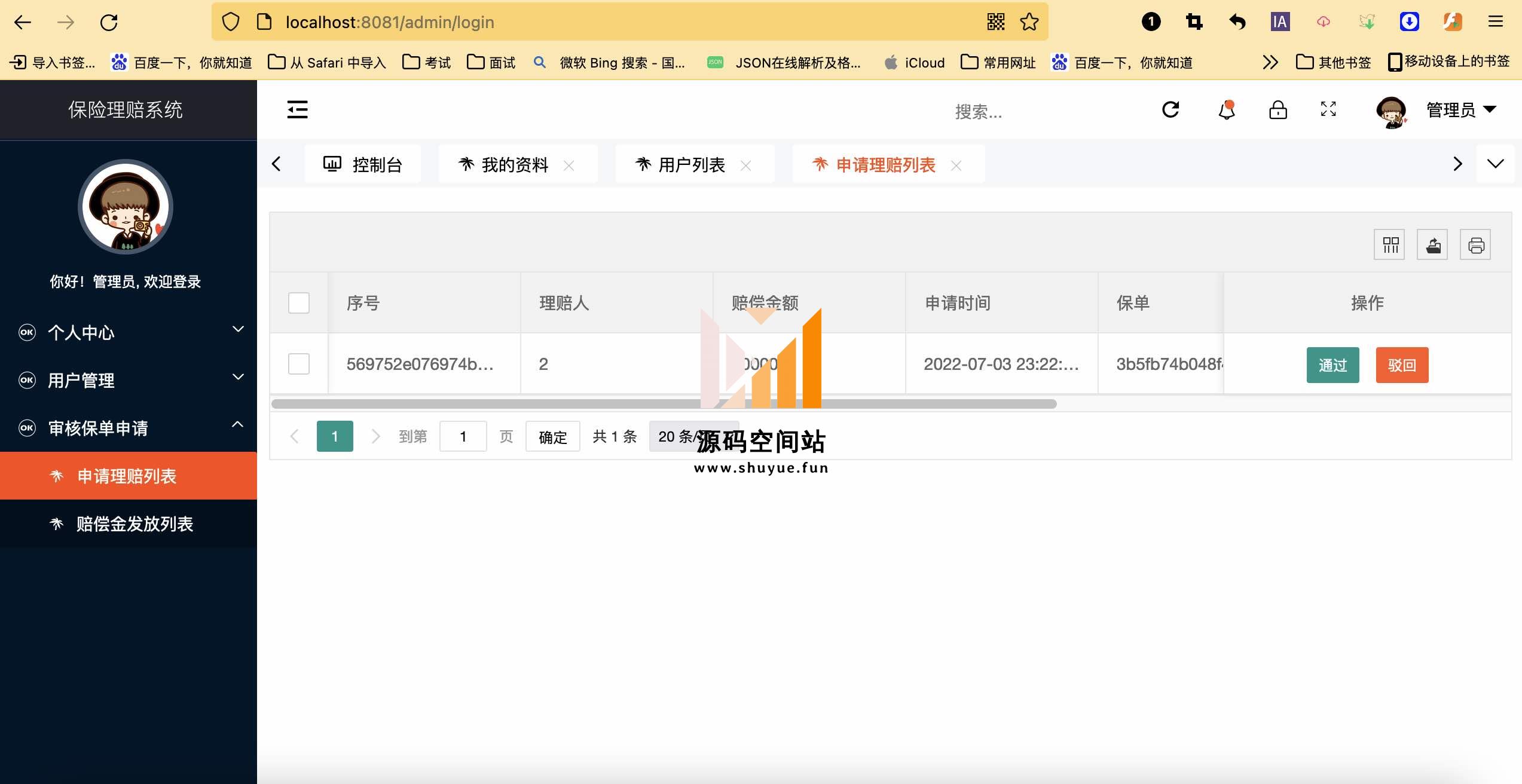Click the table print icon
The width and height of the screenshot is (1522, 784).
coord(1476,244)
